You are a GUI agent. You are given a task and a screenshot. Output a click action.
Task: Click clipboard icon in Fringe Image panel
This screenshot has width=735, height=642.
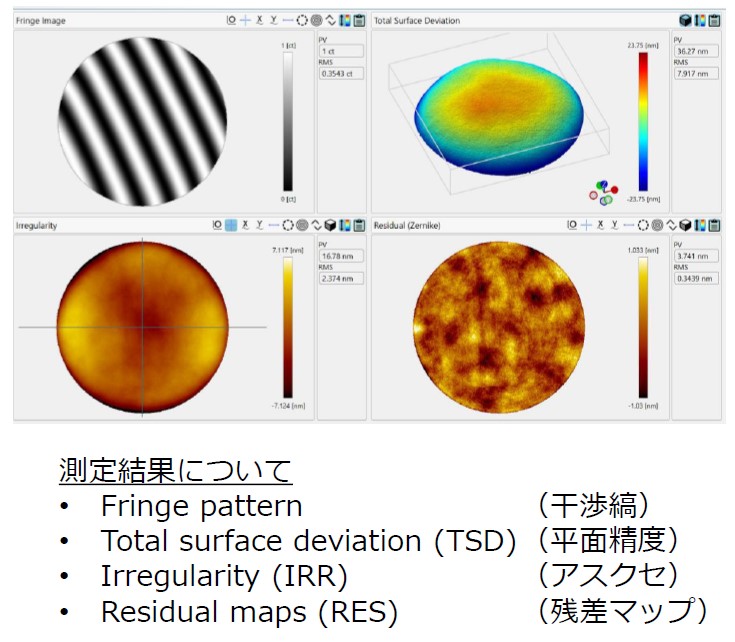[x=360, y=20]
